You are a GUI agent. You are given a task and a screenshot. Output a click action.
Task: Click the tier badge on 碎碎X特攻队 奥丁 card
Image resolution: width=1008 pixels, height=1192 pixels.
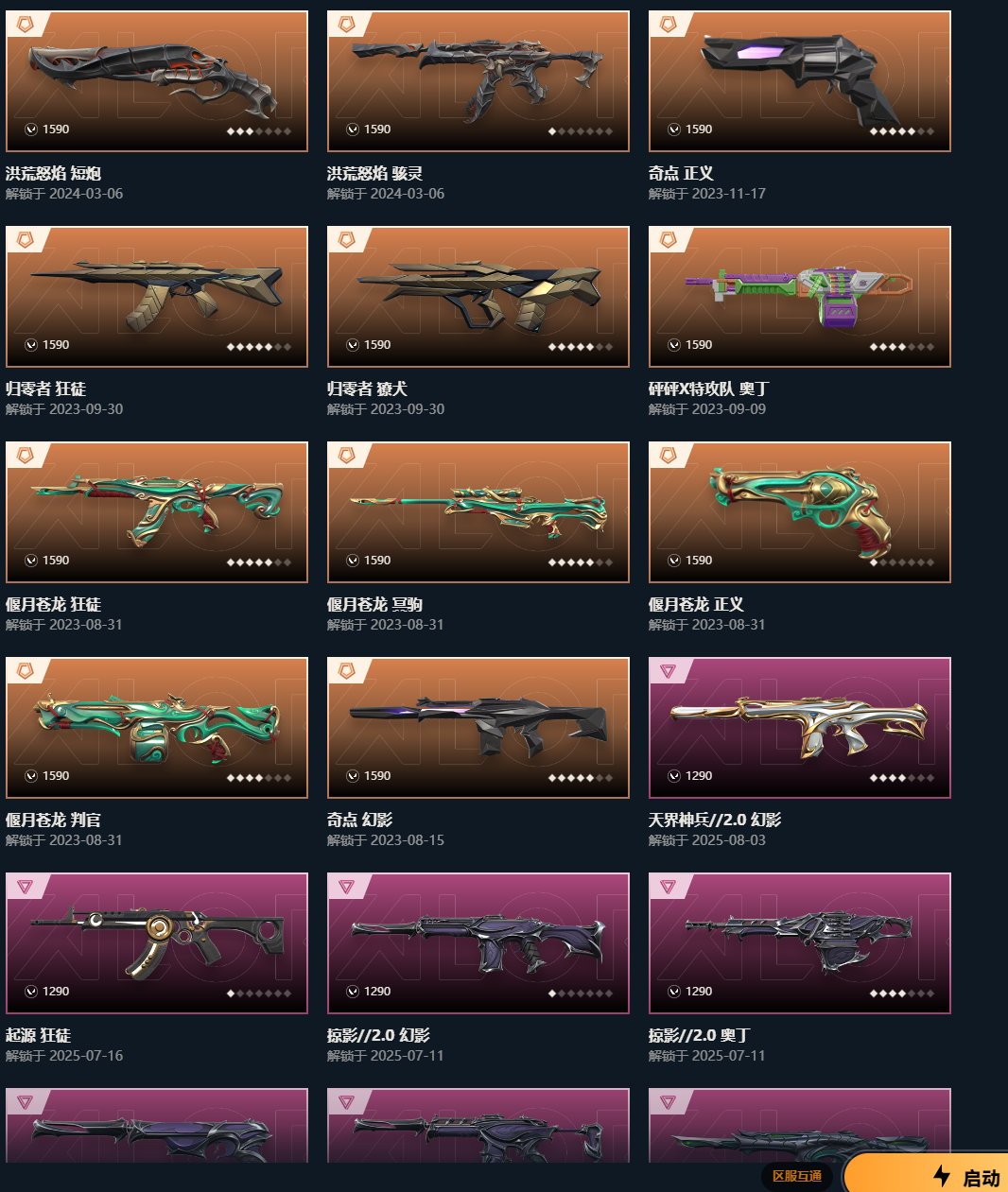click(x=669, y=240)
